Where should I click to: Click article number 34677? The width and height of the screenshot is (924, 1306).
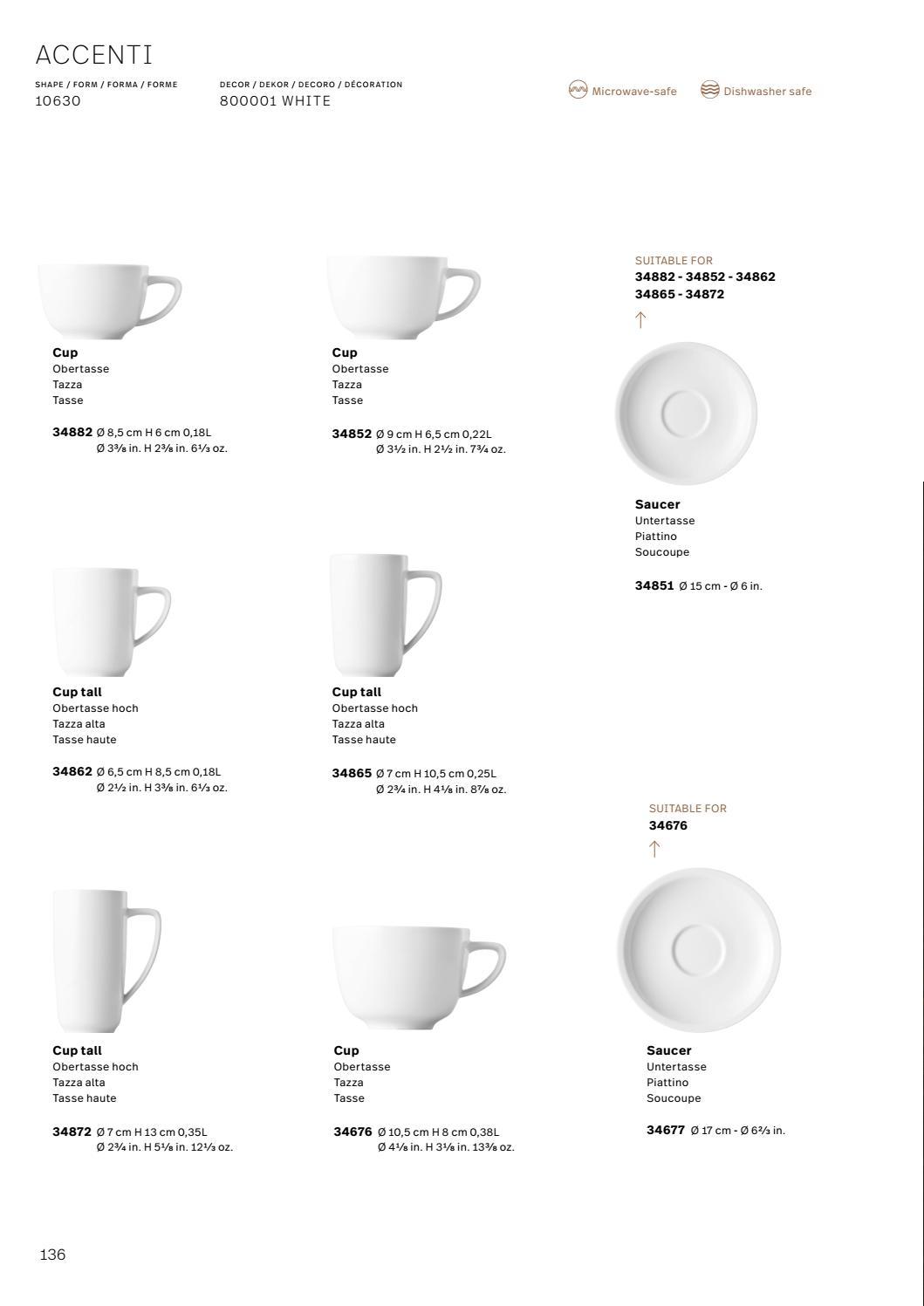coord(666,1130)
